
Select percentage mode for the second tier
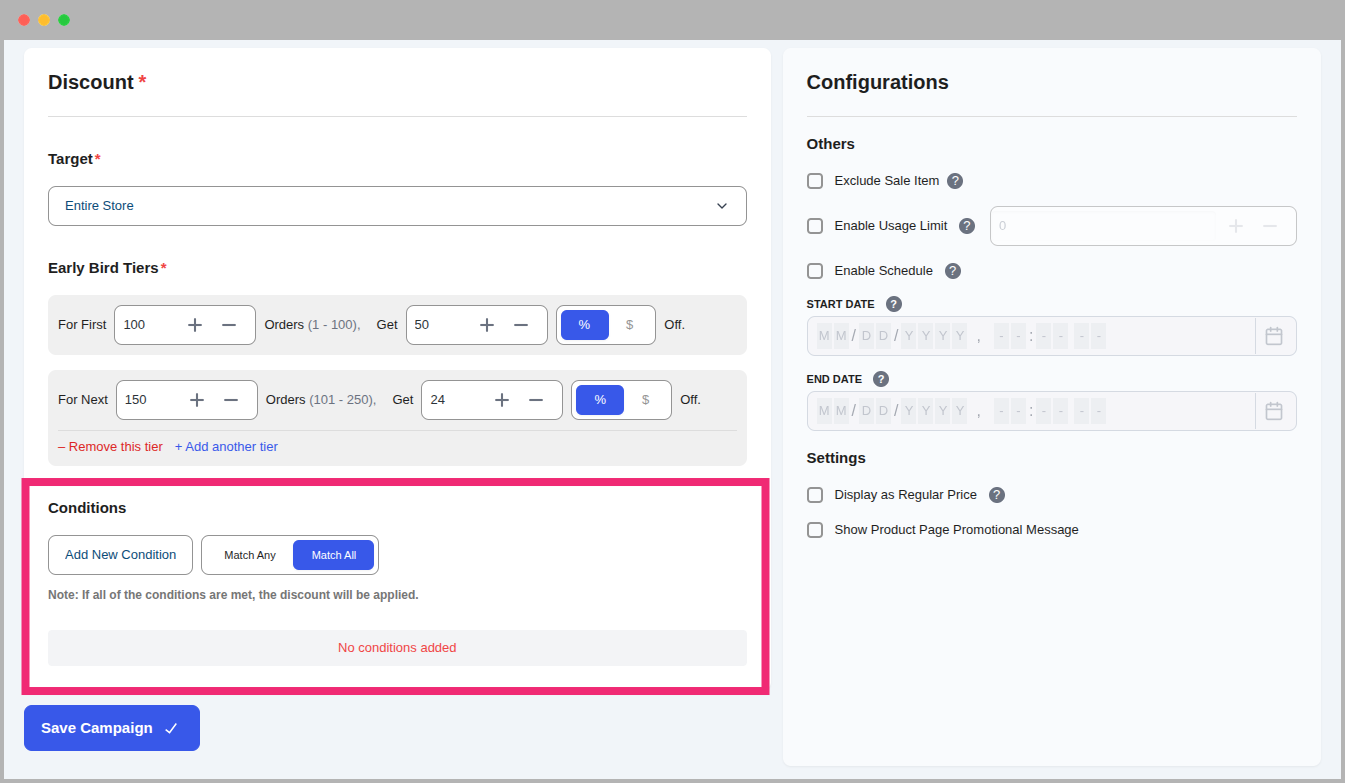pyautogui.click(x=599, y=399)
